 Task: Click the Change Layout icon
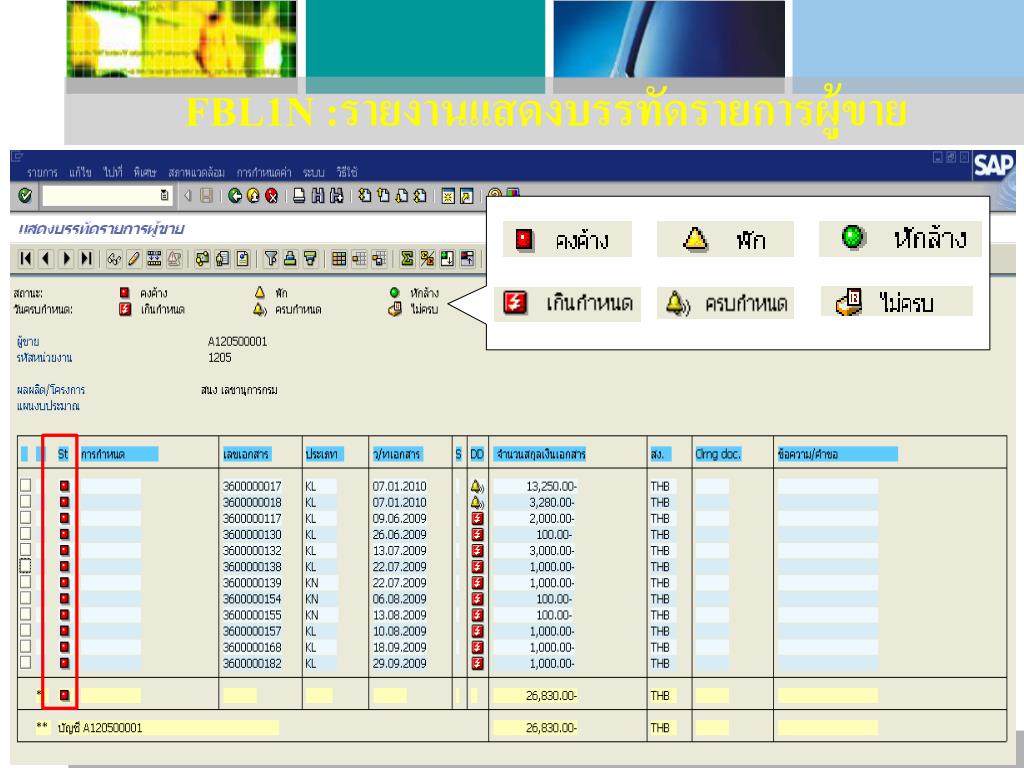click(359, 259)
